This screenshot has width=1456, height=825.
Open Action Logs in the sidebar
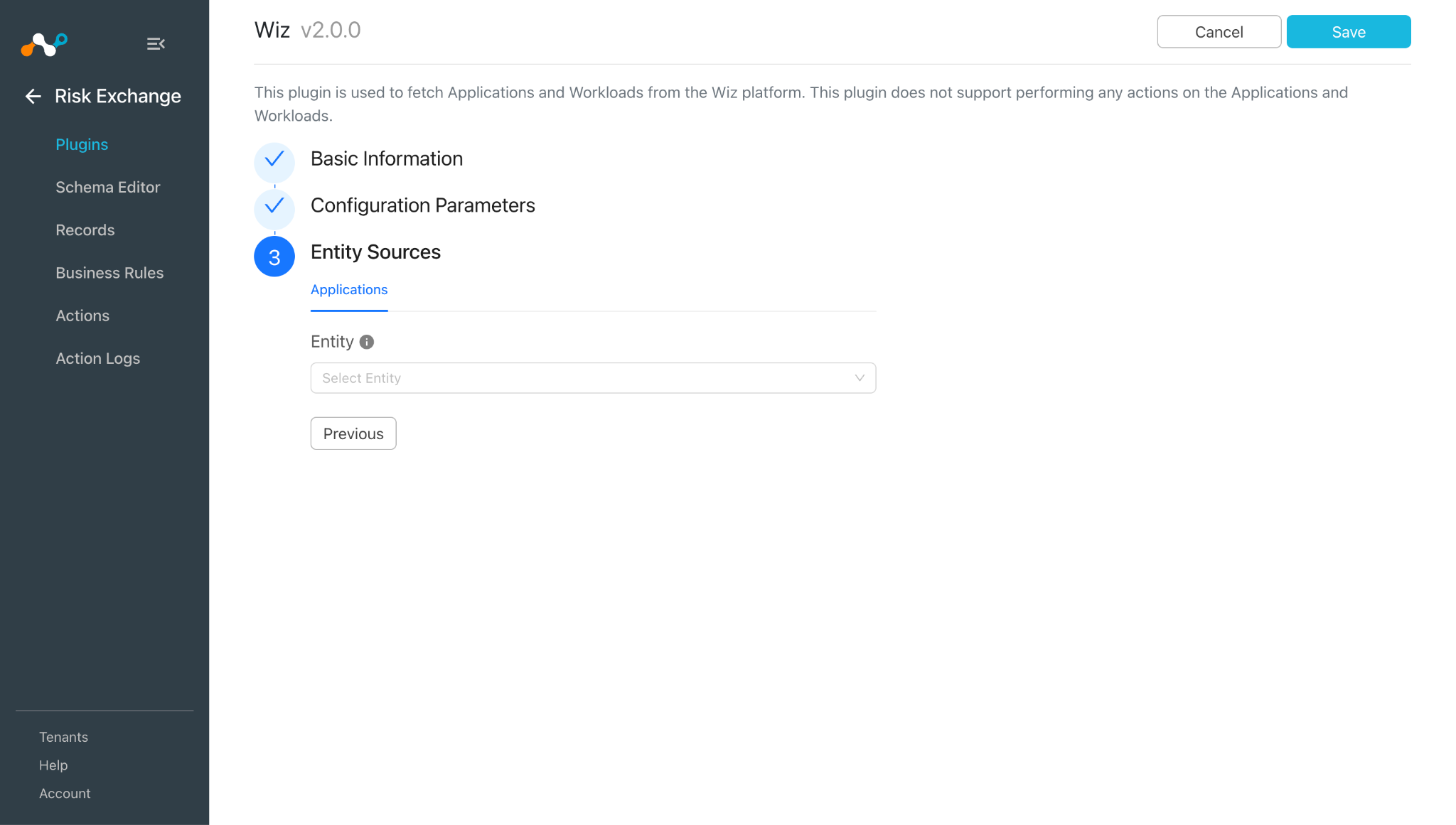[x=98, y=358]
